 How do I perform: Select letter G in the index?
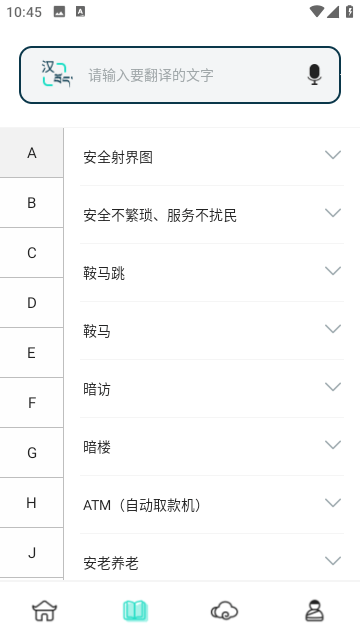tap(31, 453)
